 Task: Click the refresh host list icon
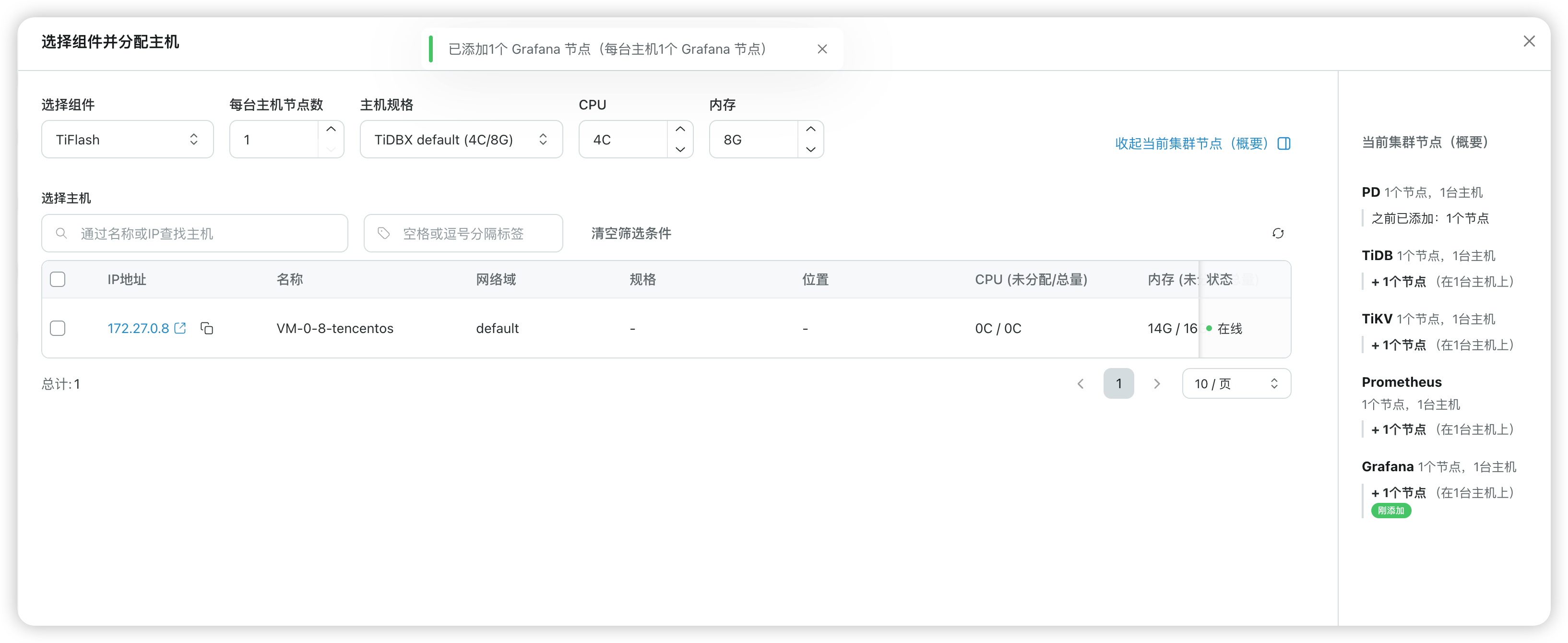(1278, 233)
